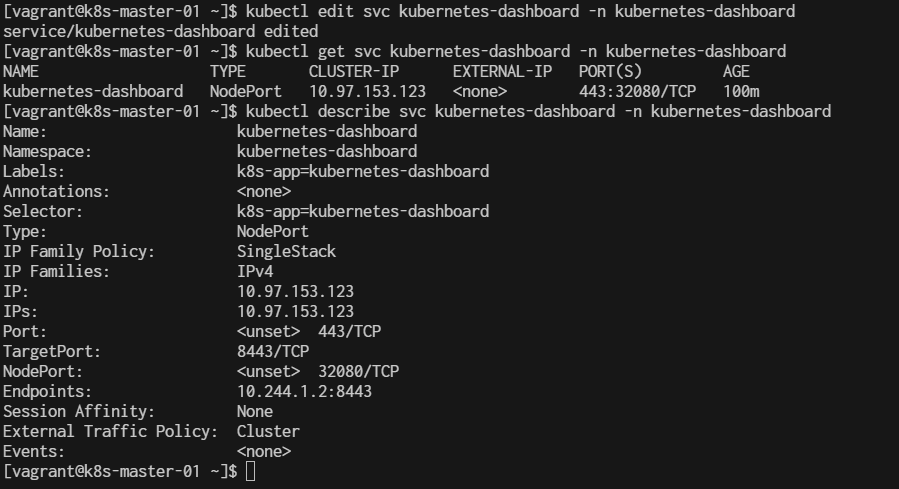Click the SingleStack IP Family Policy value

[x=286, y=252]
